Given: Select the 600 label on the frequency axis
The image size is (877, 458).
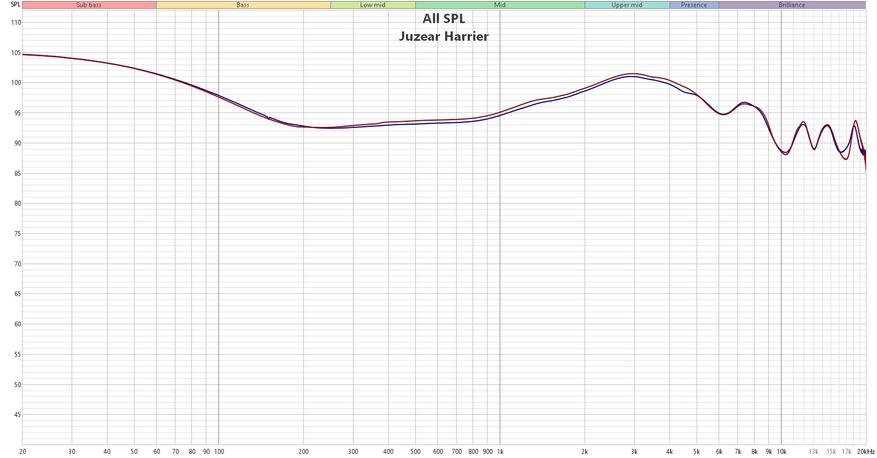Looking at the screenshot, I should 438,451.
